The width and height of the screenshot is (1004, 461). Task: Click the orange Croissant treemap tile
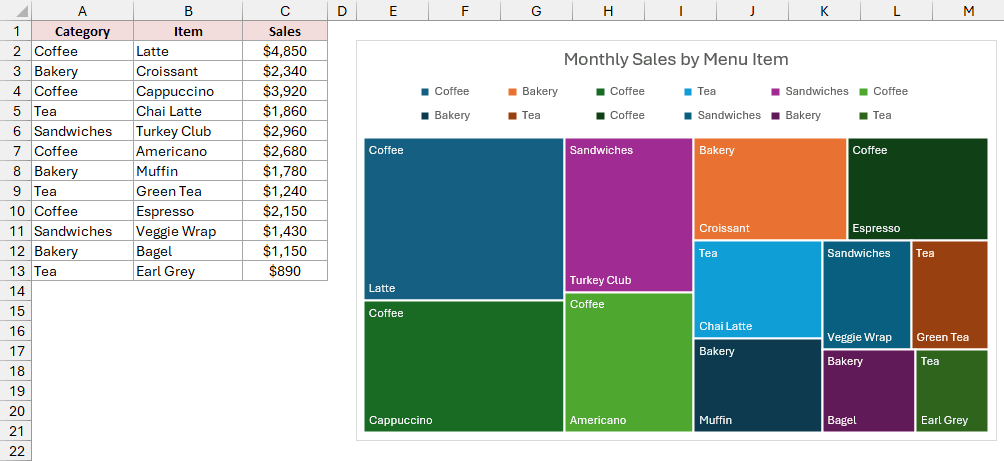point(770,189)
